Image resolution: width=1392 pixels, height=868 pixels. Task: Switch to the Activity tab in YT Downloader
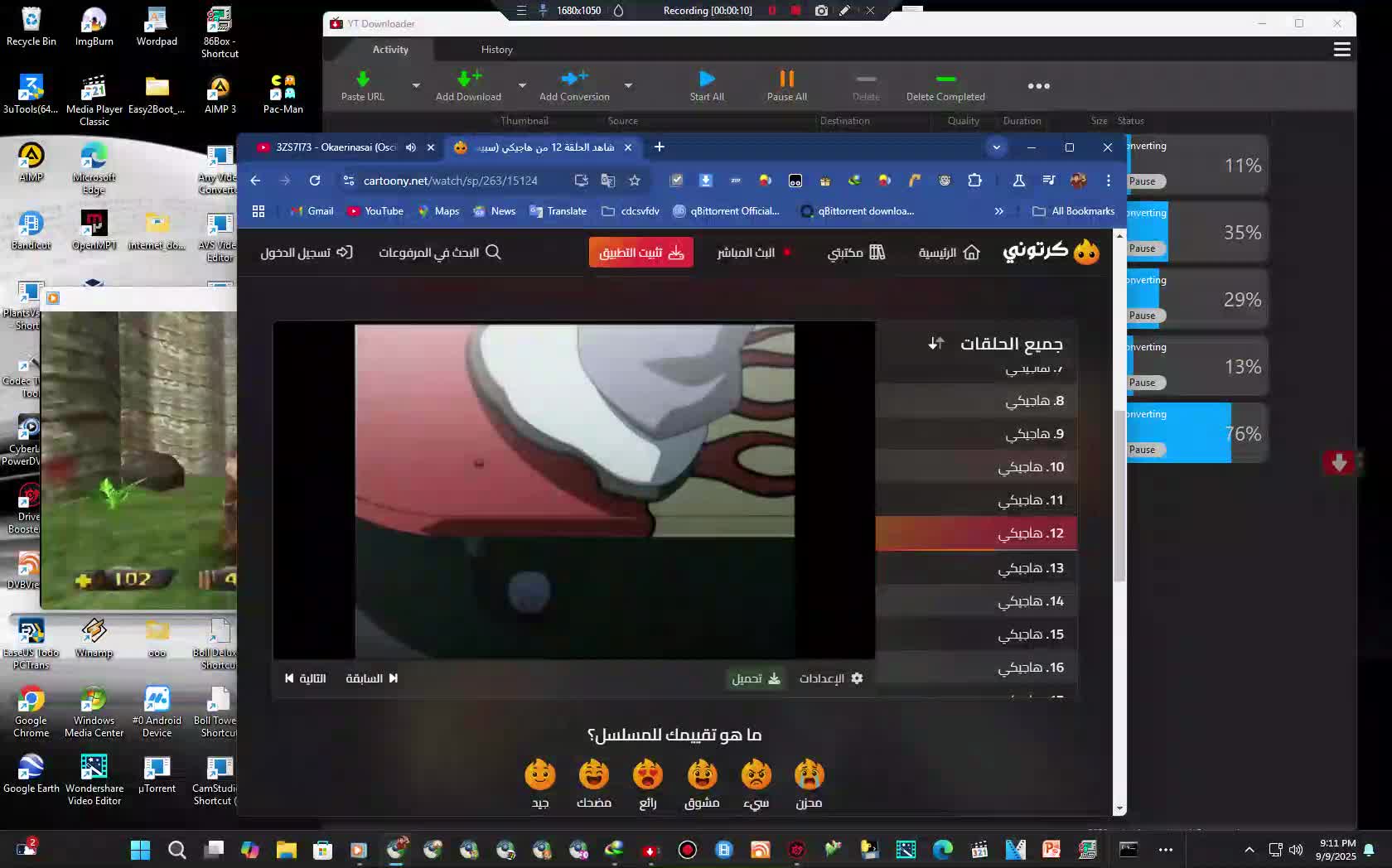[x=390, y=50]
